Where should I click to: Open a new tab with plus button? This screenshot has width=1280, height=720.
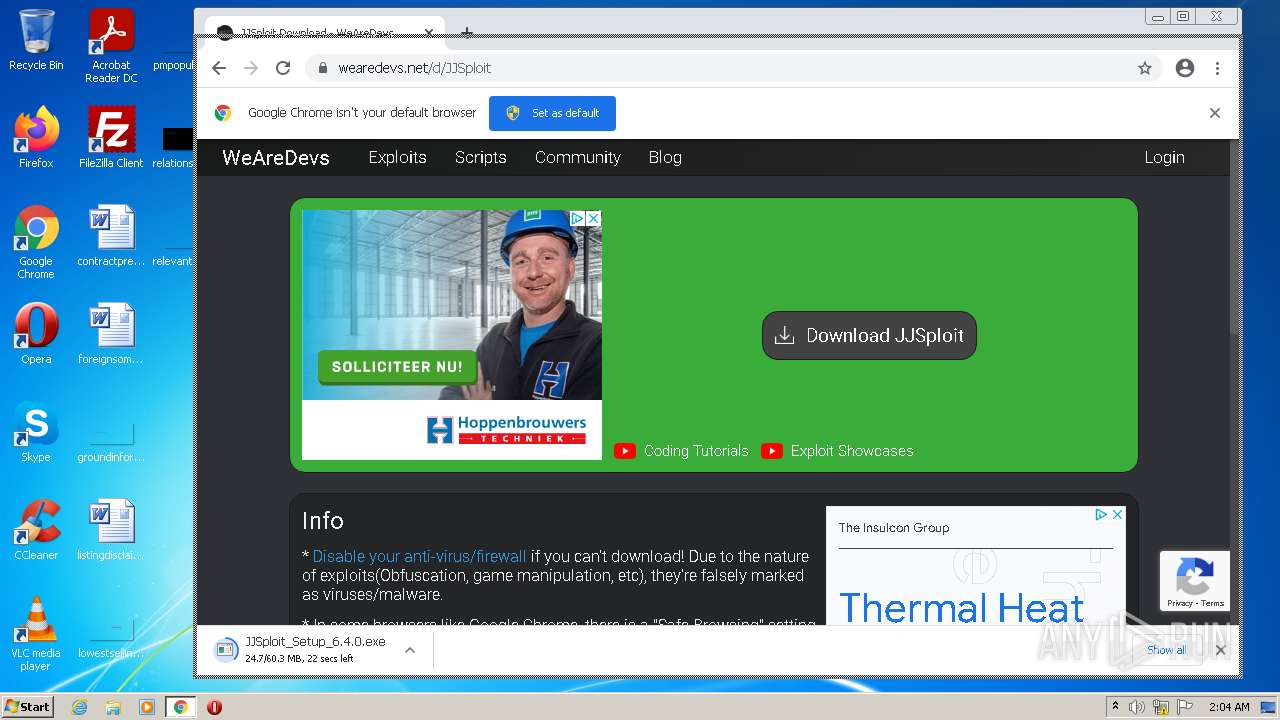coord(467,33)
